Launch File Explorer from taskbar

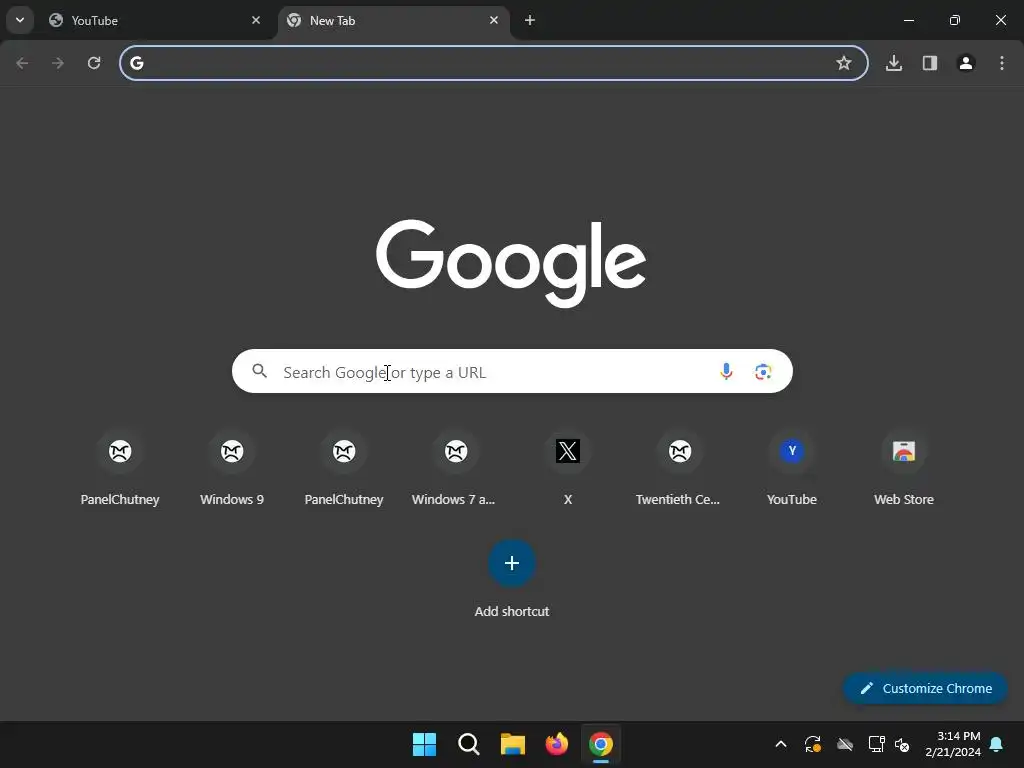(513, 744)
